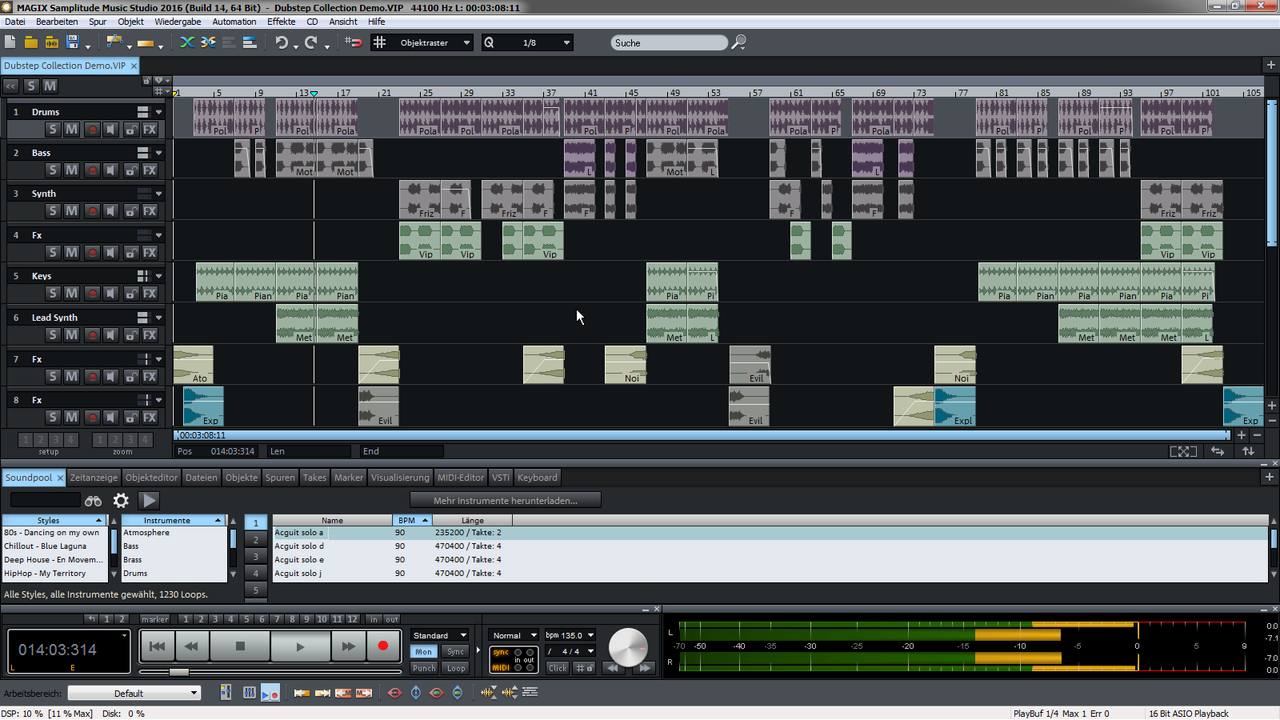This screenshot has width=1280, height=720.
Task: Click the fast forward transport button
Action: pos(348,647)
